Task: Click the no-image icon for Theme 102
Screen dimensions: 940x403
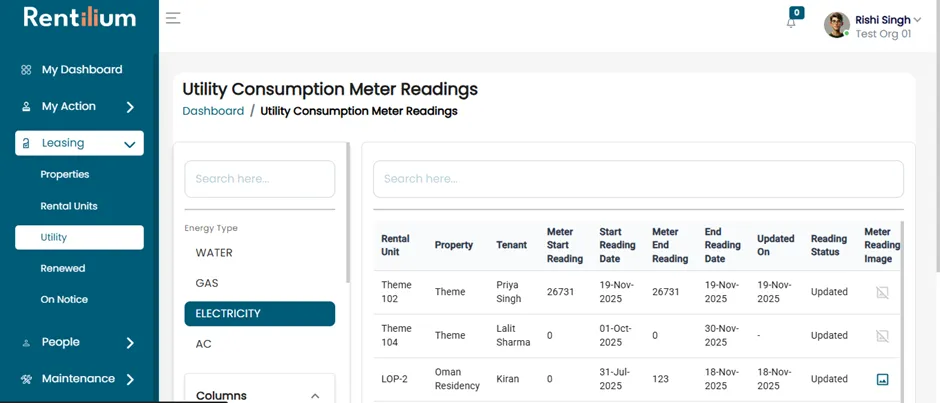Action: point(882,292)
